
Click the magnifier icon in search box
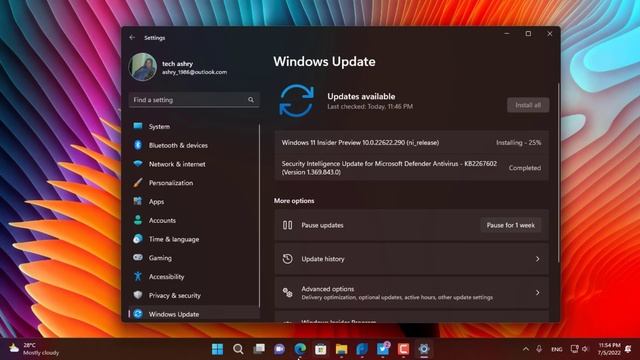(251, 100)
